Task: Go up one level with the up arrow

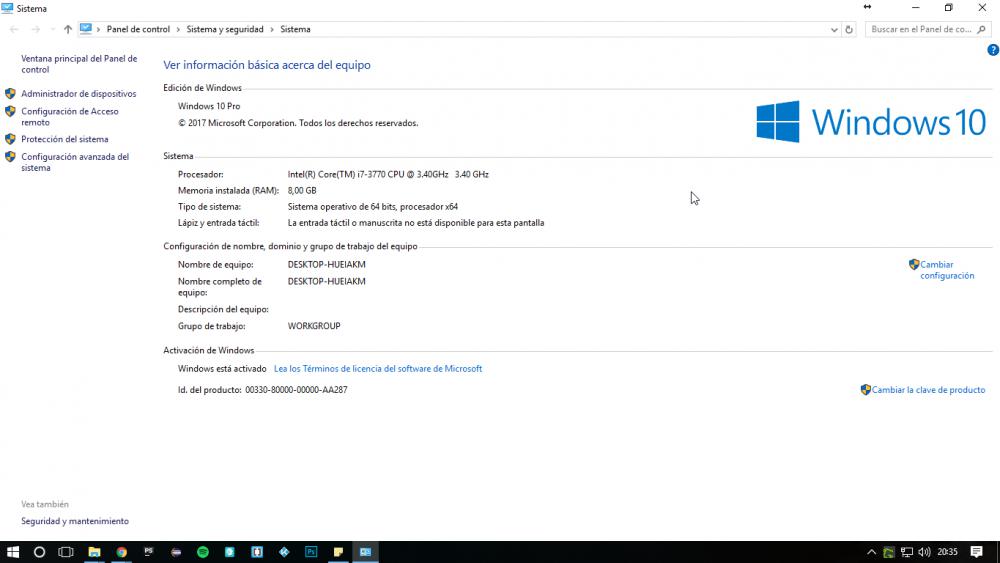Action: pyautogui.click(x=68, y=29)
